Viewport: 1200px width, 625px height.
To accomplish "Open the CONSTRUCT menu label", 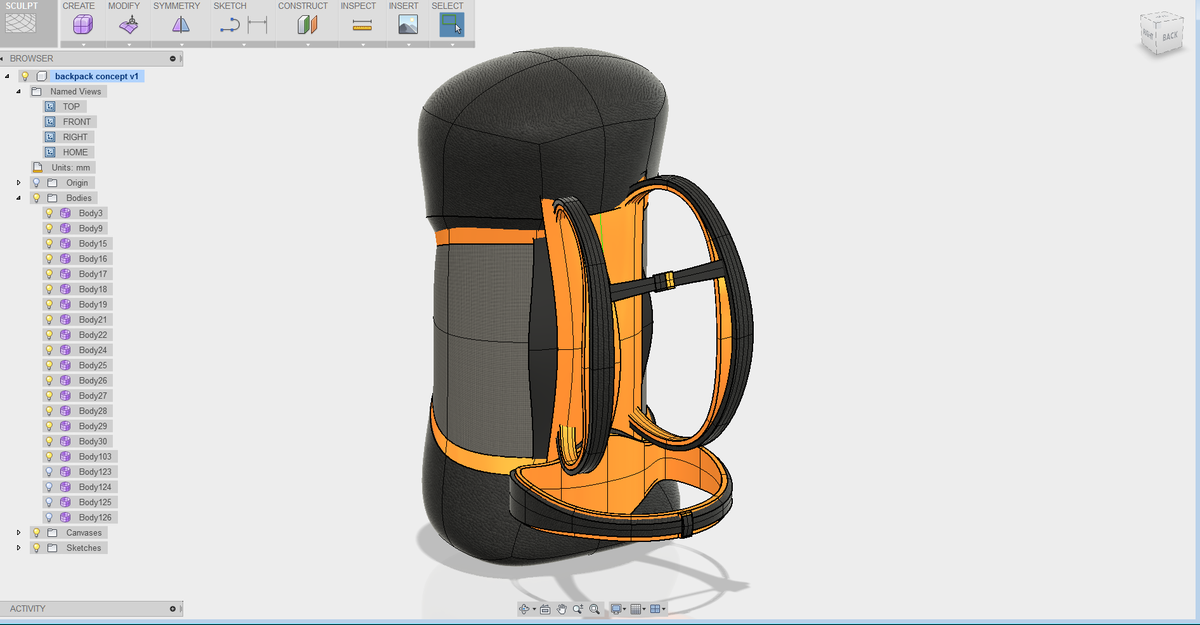I will (303, 6).
